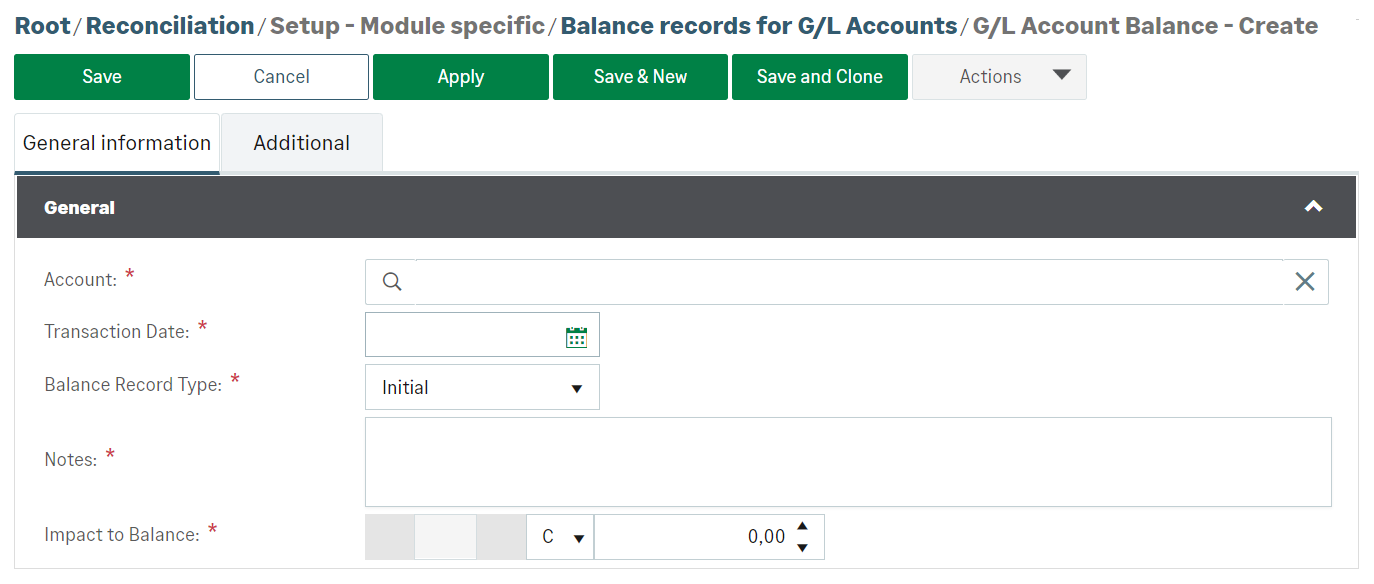The width and height of the screenshot is (1374, 584).
Task: Collapse the General section with the chevron
Action: 1313,207
